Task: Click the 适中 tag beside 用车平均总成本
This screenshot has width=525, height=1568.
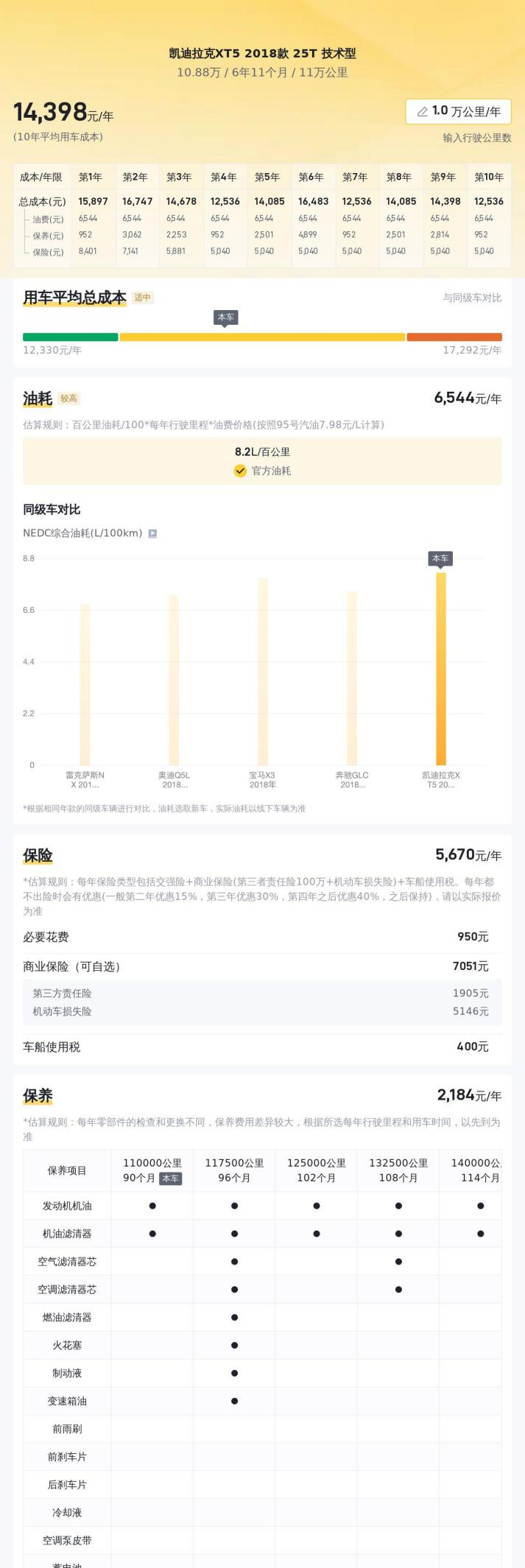Action: [x=142, y=298]
